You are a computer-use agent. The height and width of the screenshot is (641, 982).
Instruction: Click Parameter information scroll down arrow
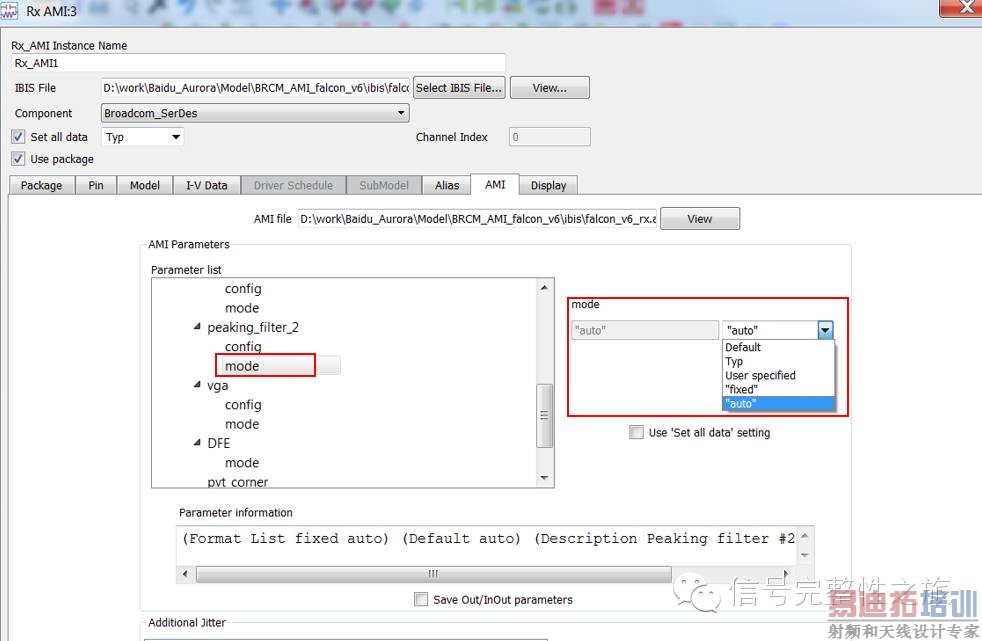[x=805, y=555]
